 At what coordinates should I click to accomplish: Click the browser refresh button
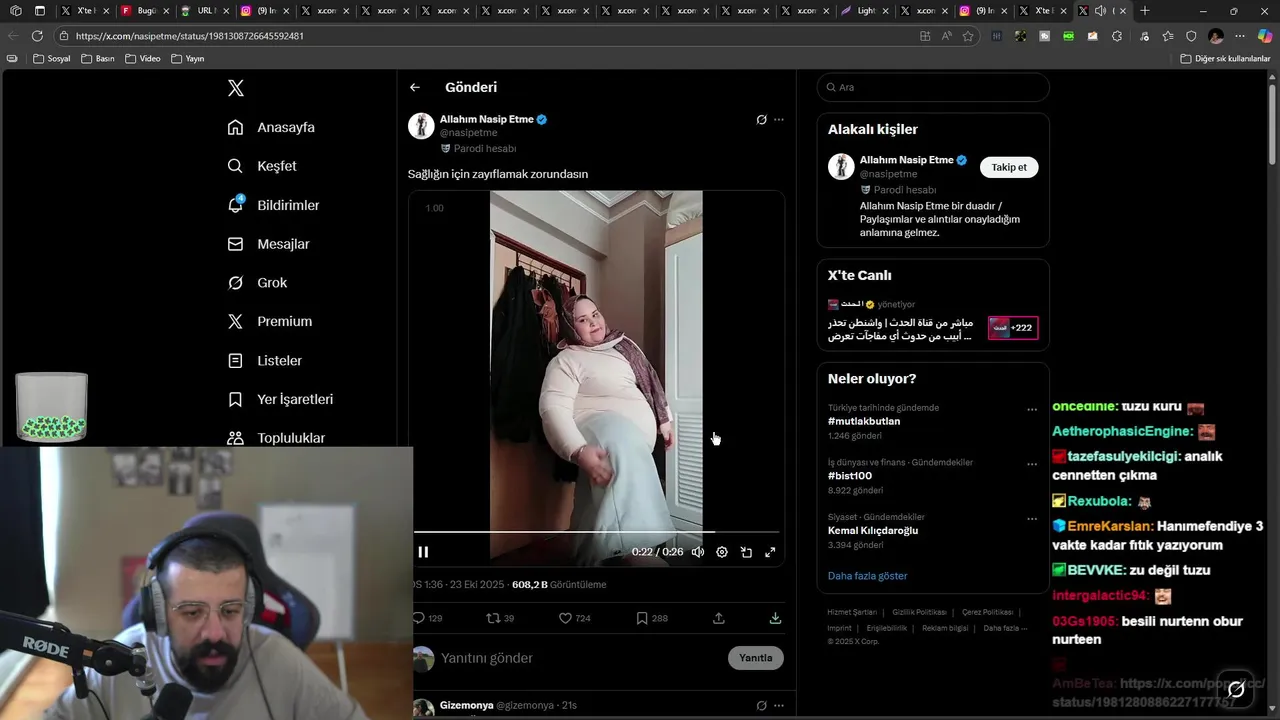click(37, 36)
